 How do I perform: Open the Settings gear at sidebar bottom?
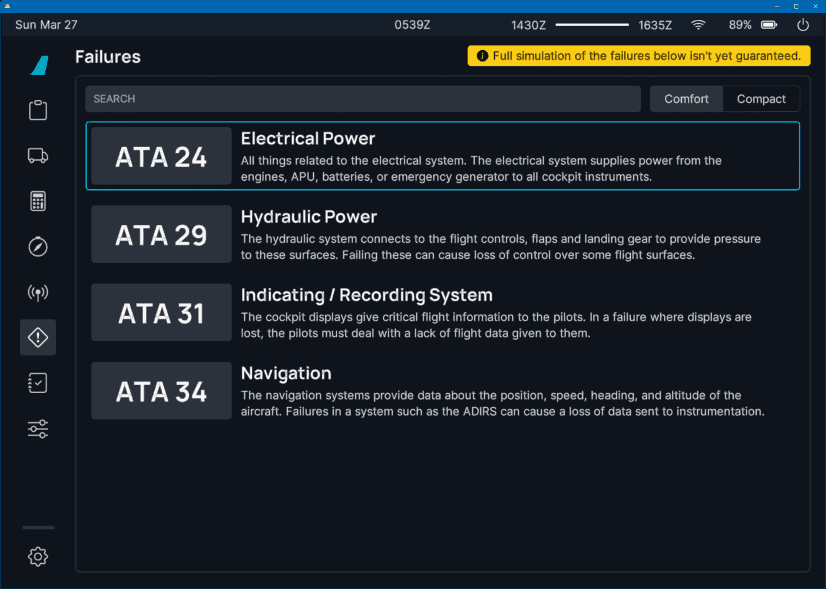38,557
